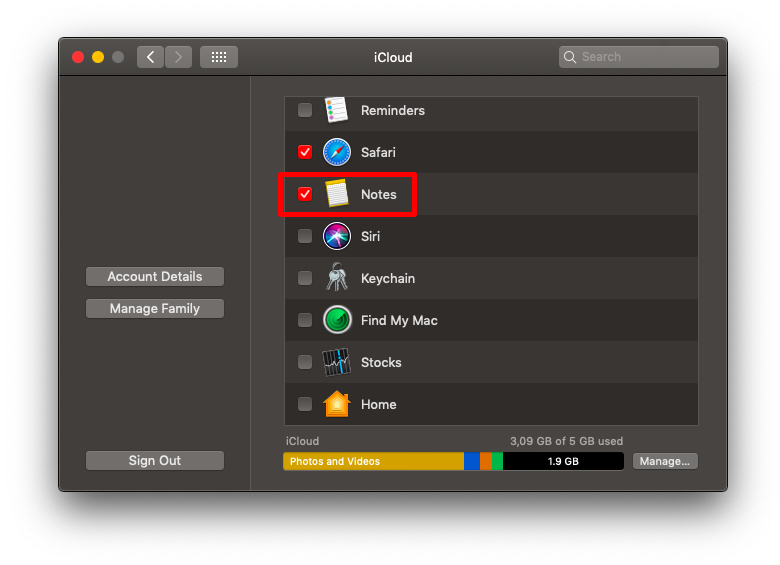This screenshot has height=565, width=780.
Task: Click the Safari label
Action: [378, 152]
